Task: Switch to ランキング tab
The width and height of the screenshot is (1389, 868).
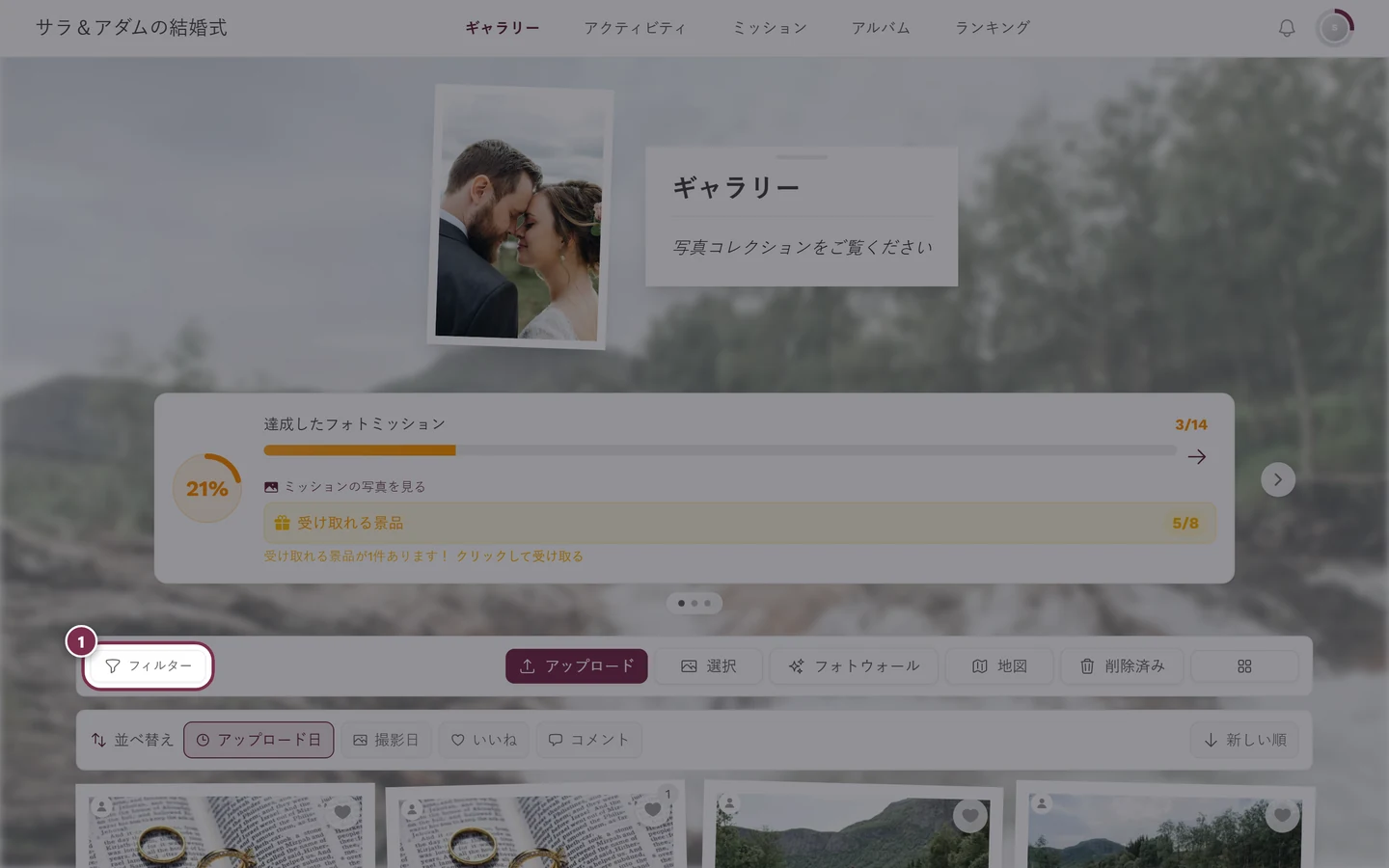Action: (x=993, y=28)
